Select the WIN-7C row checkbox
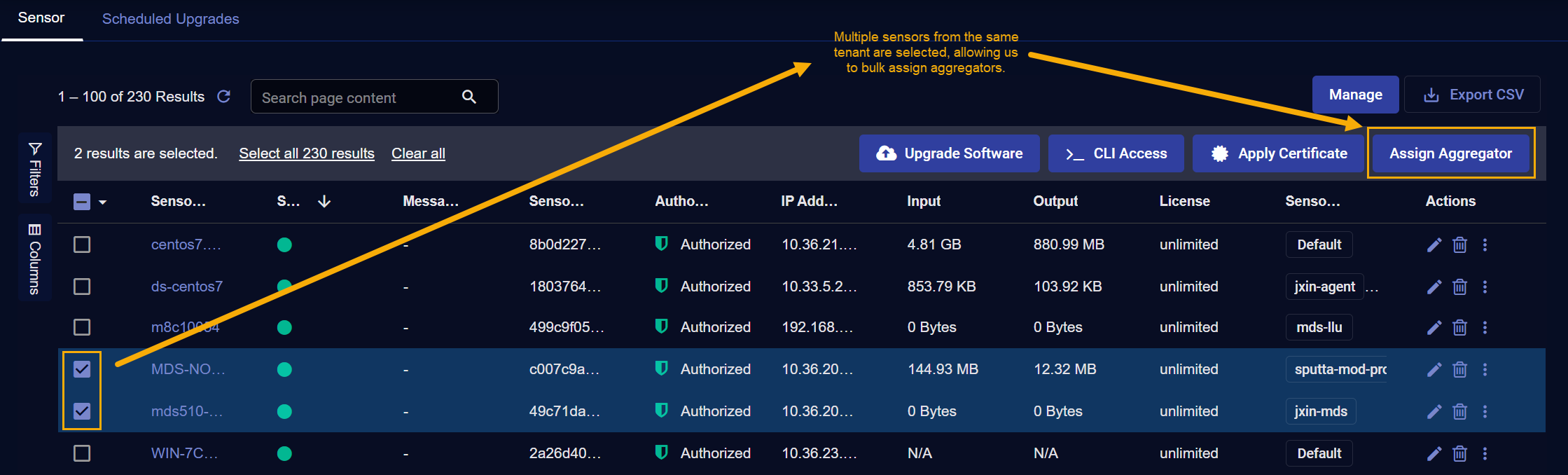Screen dimensions: 1568x475 tap(82, 453)
